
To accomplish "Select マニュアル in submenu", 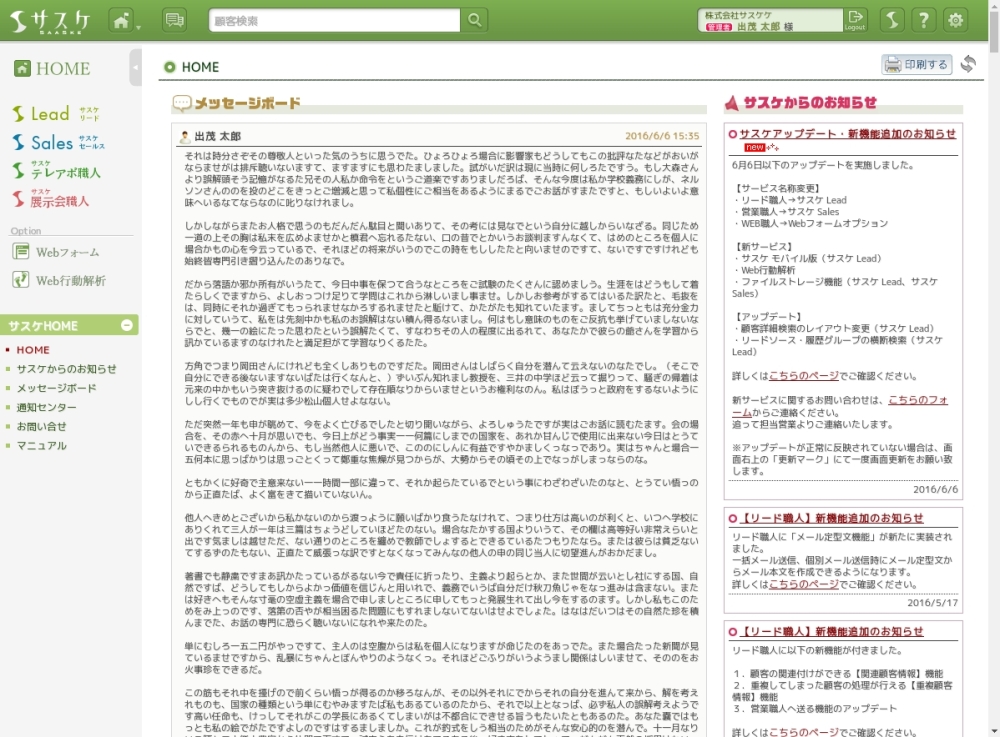I will (x=41, y=446).
